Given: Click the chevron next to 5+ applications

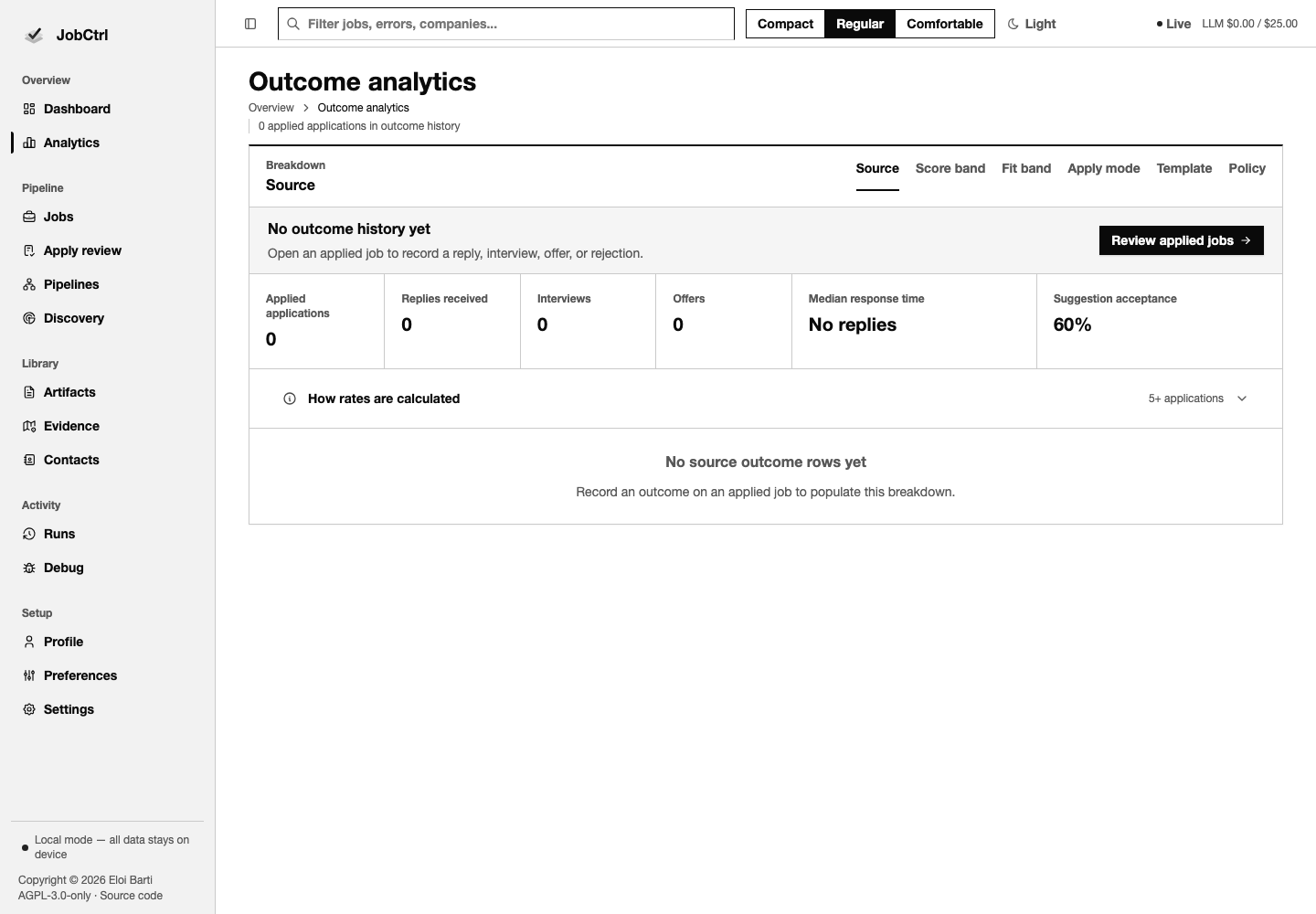Looking at the screenshot, I should (1242, 399).
